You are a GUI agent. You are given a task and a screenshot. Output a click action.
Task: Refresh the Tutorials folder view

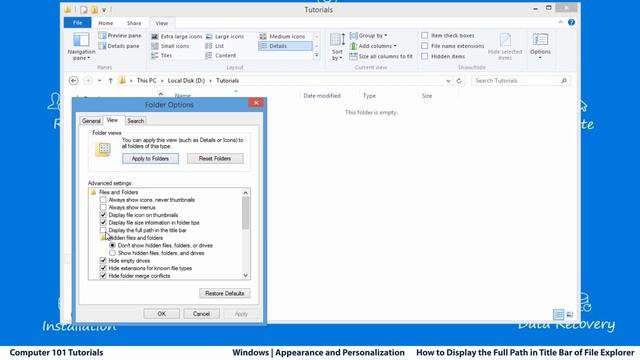coord(459,81)
